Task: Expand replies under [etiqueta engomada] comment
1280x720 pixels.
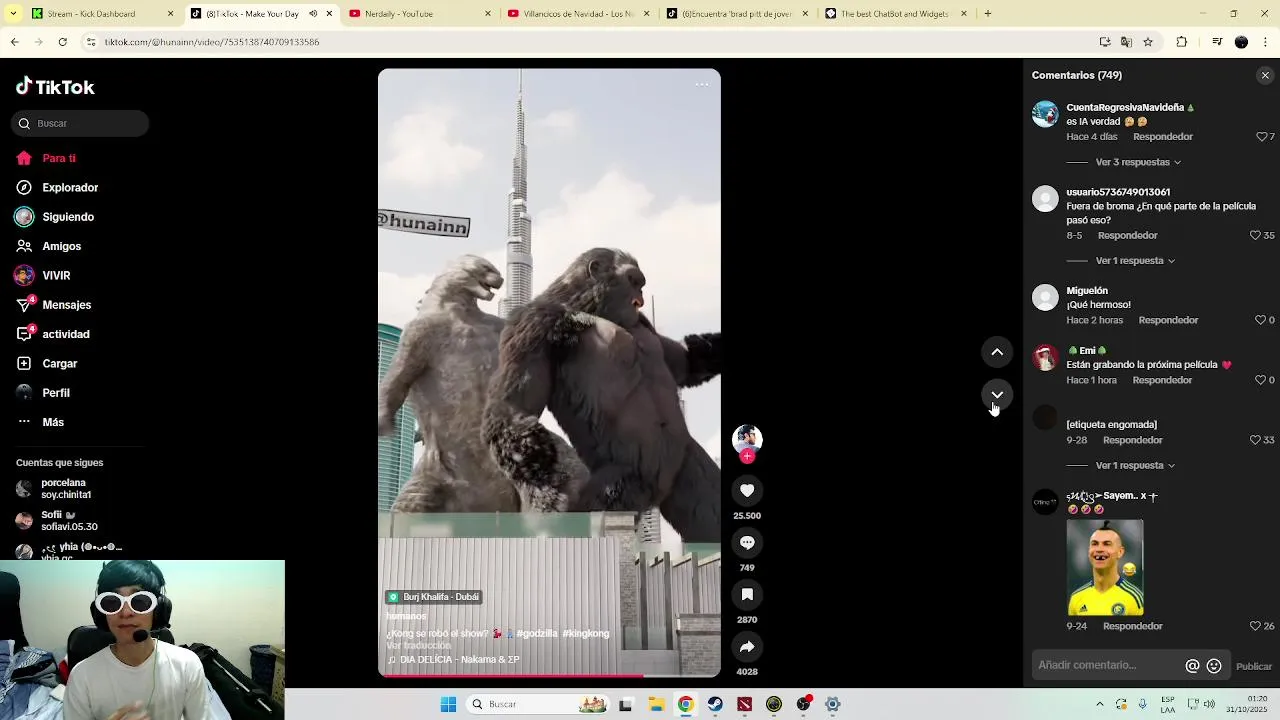Action: coord(1135,466)
